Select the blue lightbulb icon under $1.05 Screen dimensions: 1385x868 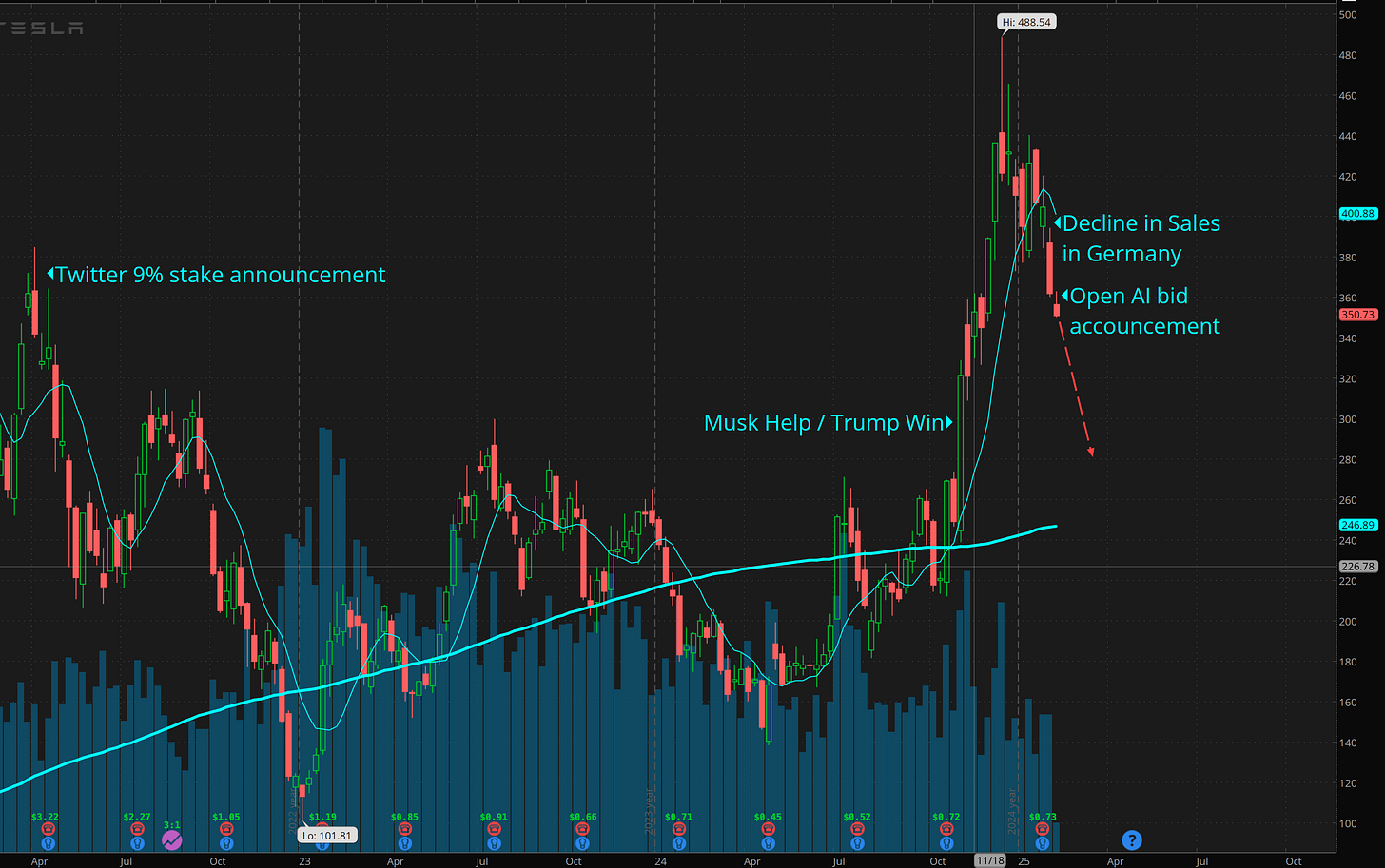(x=226, y=842)
